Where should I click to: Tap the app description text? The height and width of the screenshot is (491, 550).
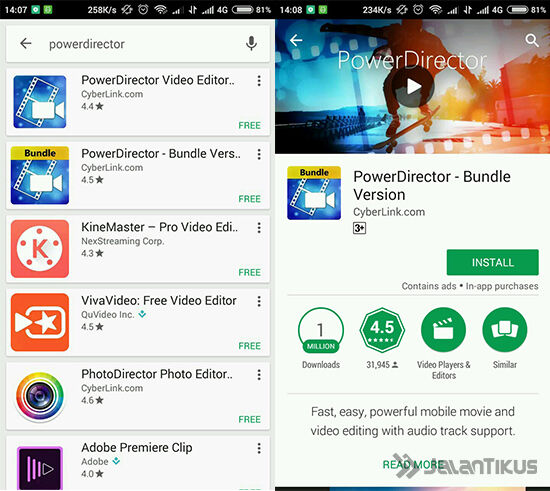coord(413,421)
